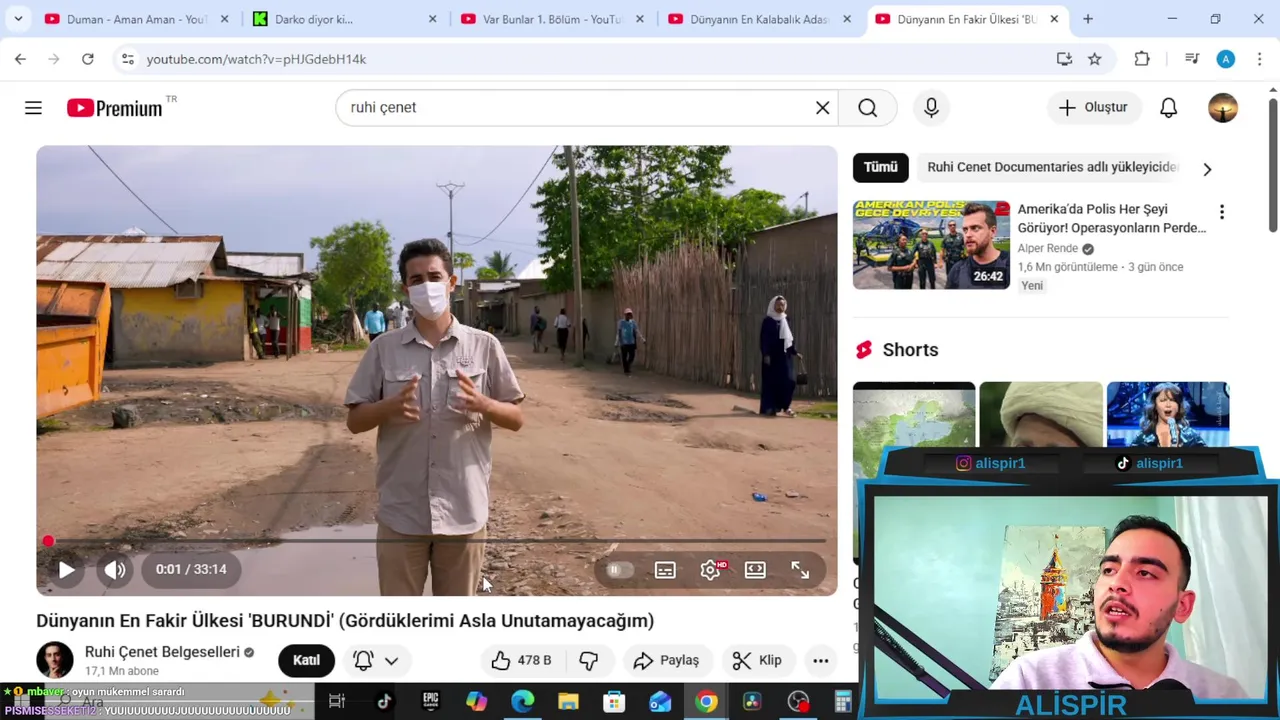Dislike the video
Image resolution: width=1280 pixels, height=720 pixels.
point(589,660)
